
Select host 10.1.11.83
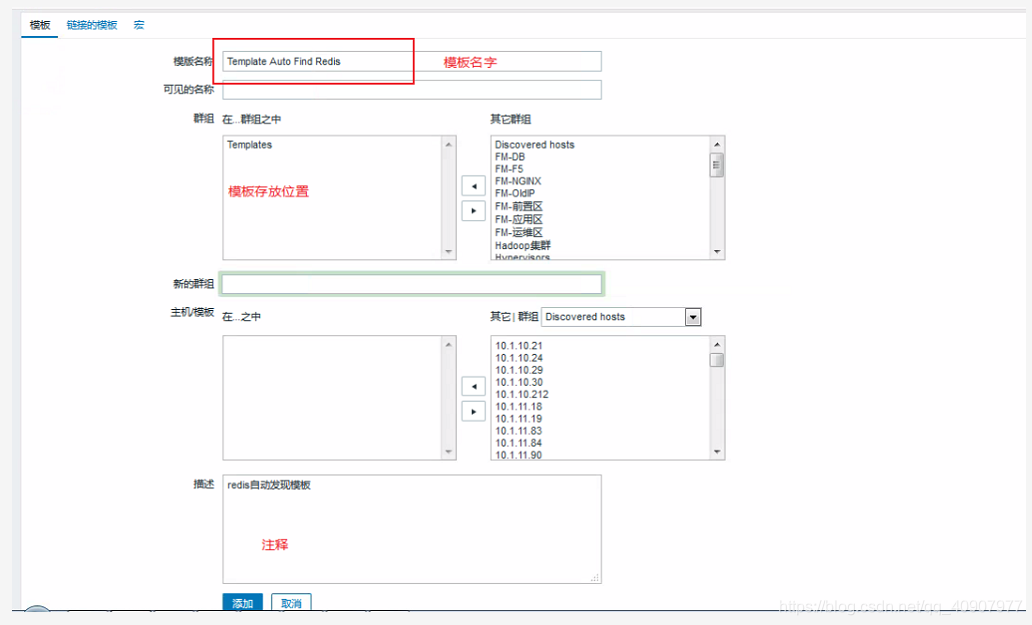[x=519, y=431]
